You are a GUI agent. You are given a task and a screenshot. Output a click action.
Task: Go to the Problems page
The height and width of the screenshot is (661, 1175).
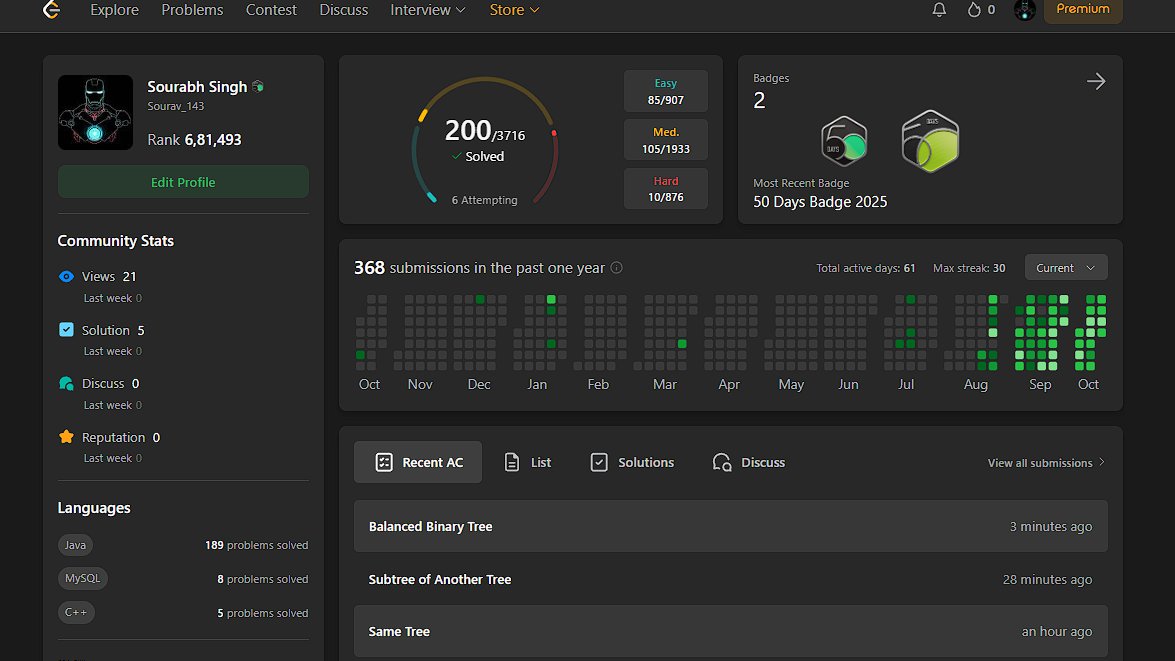[x=193, y=10]
